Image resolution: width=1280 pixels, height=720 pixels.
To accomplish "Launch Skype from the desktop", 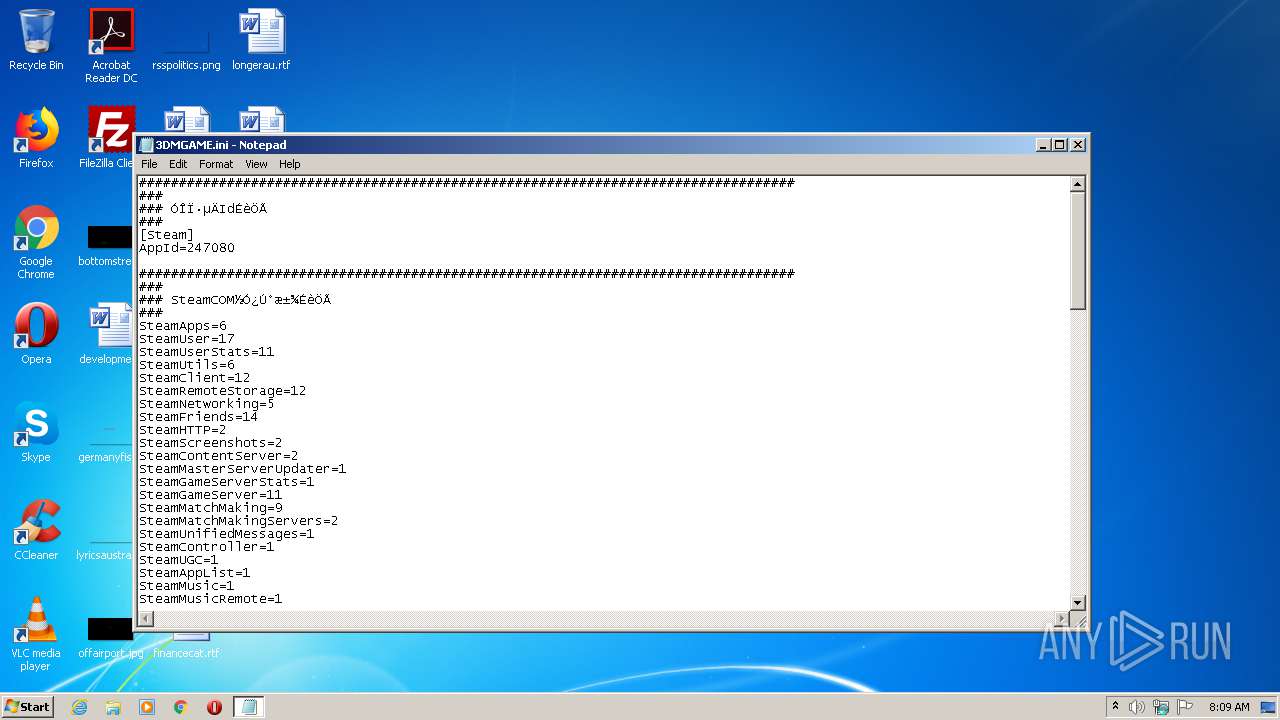I will tap(36, 432).
